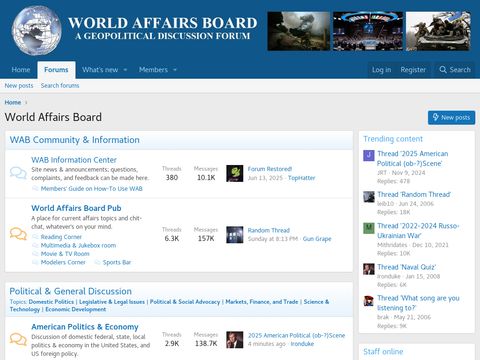Click the sub-forum icon beside Reading Corner
This screenshot has width=480, height=360.
pos(35,237)
